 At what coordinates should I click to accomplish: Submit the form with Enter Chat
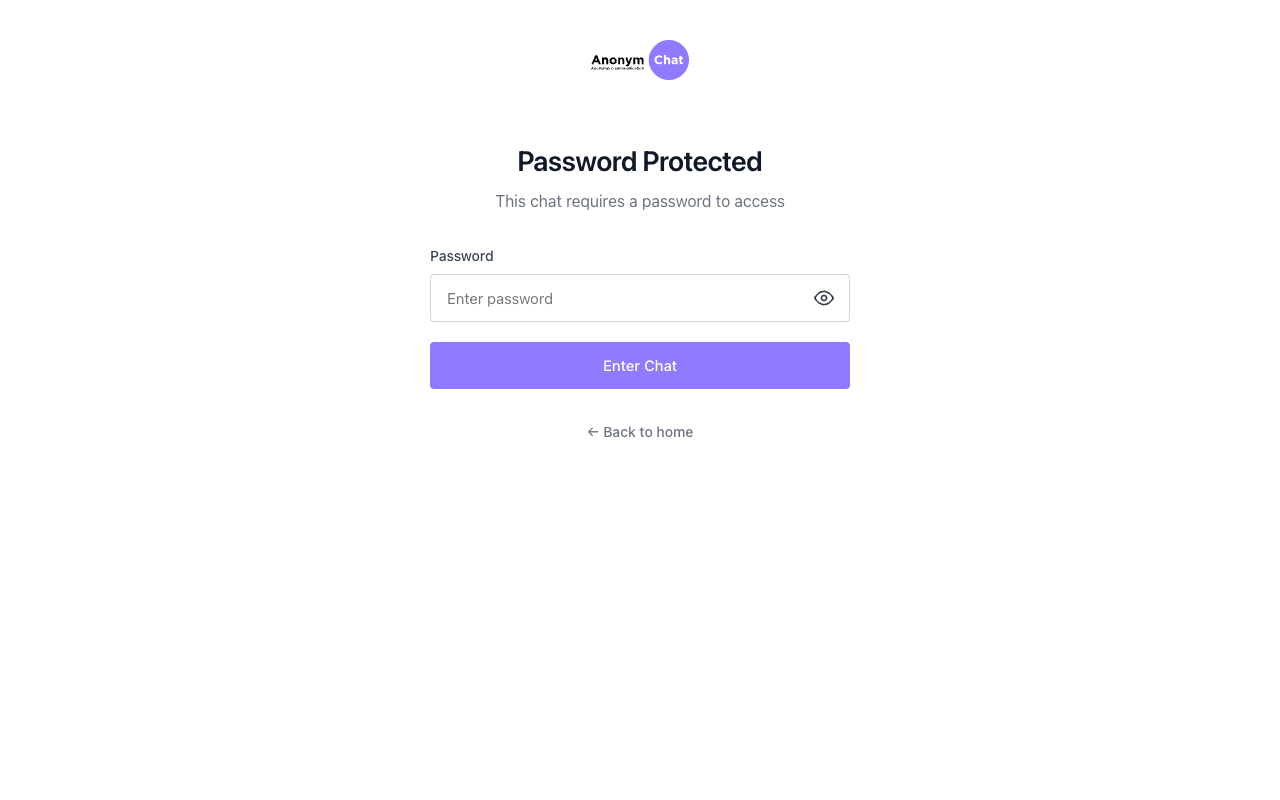coord(640,365)
